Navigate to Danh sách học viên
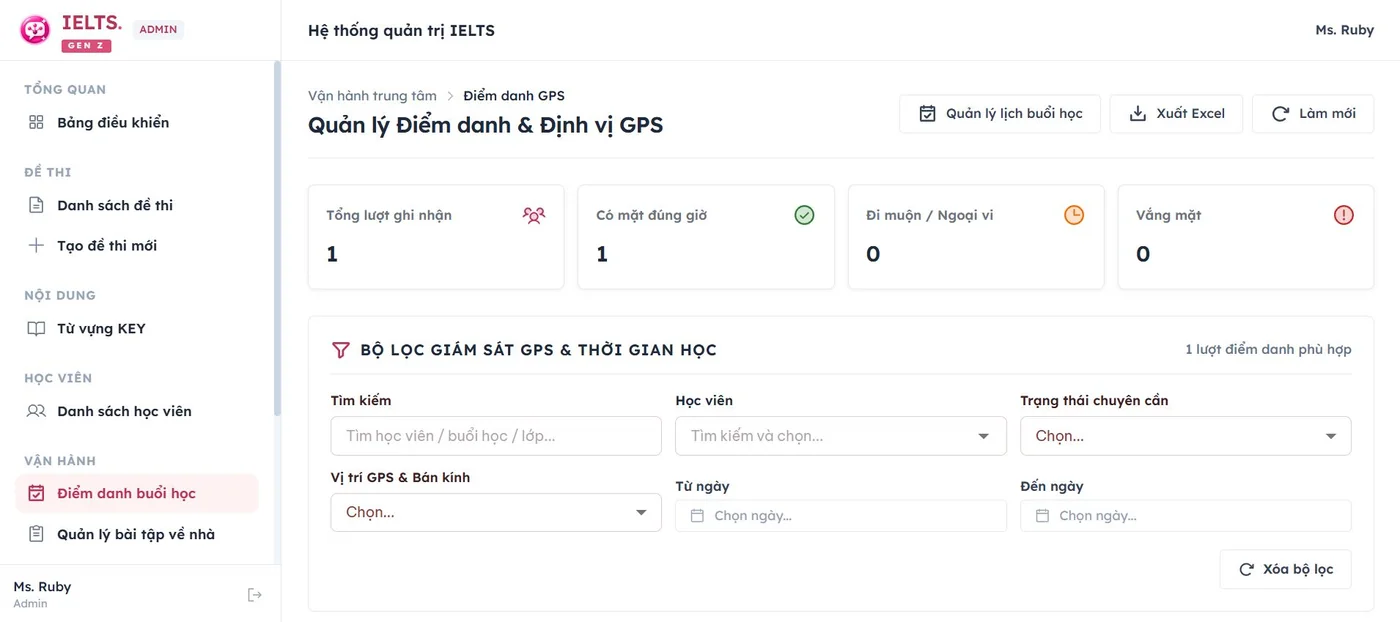This screenshot has width=1400, height=622. 137,411
